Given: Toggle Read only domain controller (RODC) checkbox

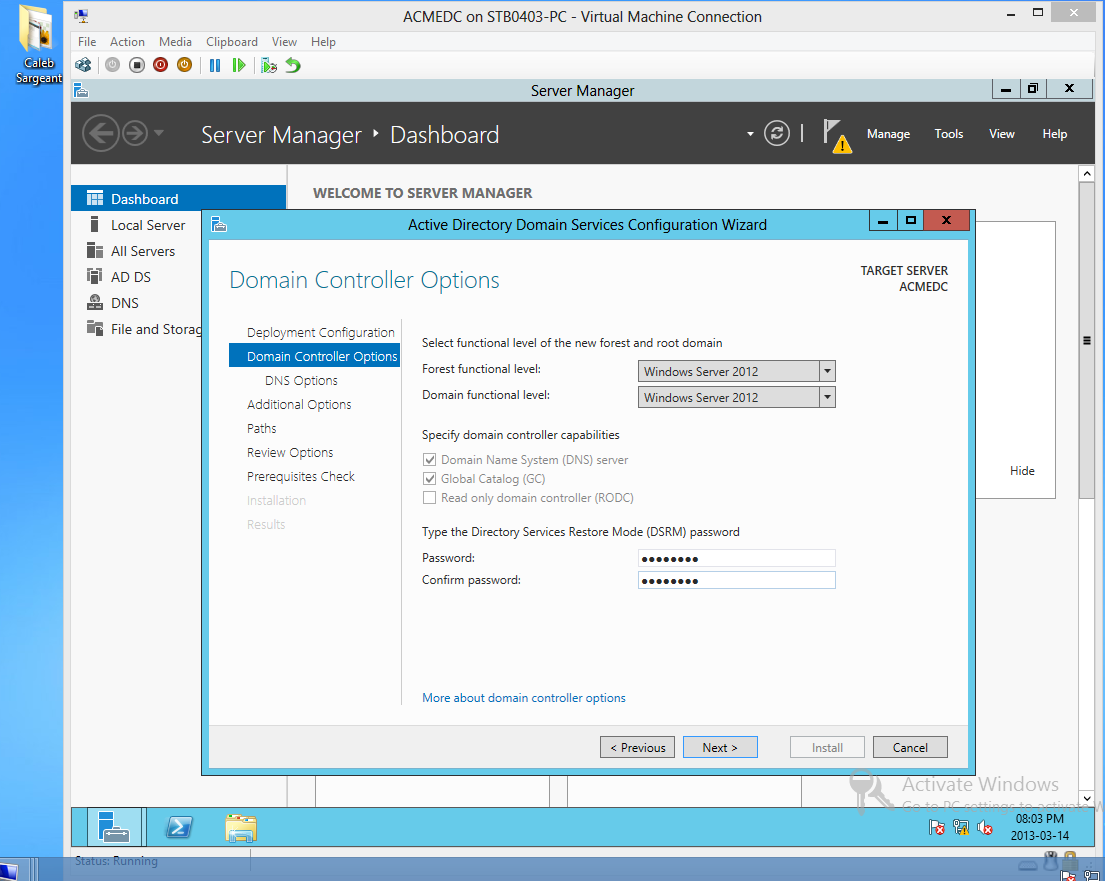Looking at the screenshot, I should click(429, 498).
